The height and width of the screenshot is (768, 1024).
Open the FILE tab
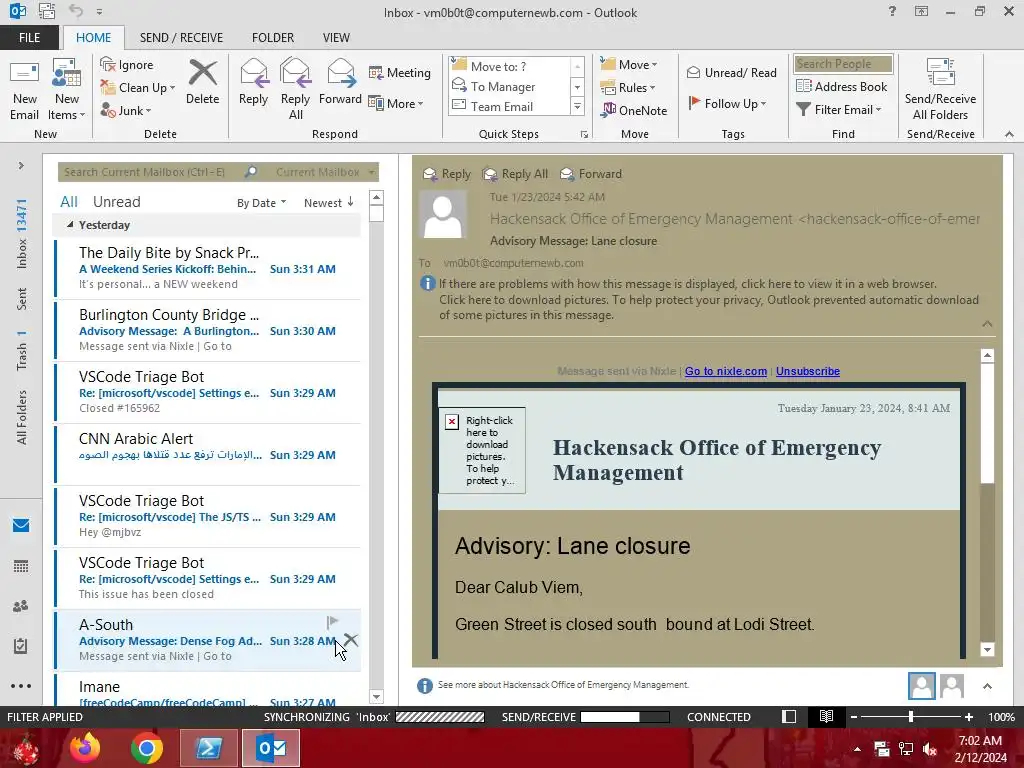29,38
